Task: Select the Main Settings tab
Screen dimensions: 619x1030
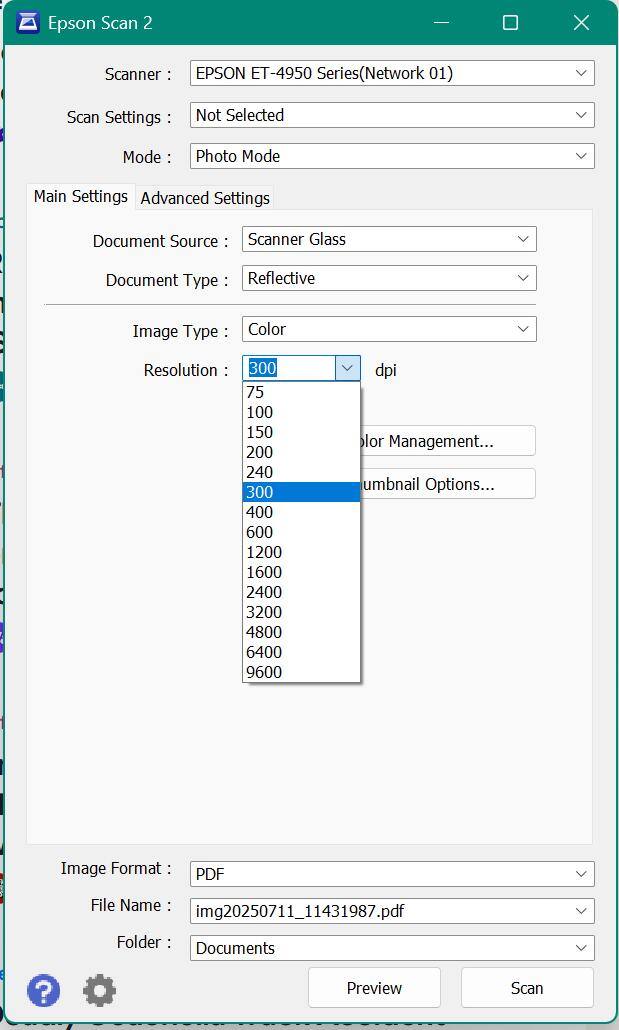Action: coord(80,196)
